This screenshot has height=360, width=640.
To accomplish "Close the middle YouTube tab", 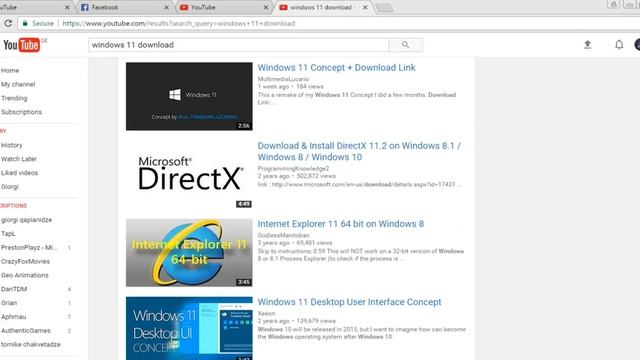I will tap(266, 7).
